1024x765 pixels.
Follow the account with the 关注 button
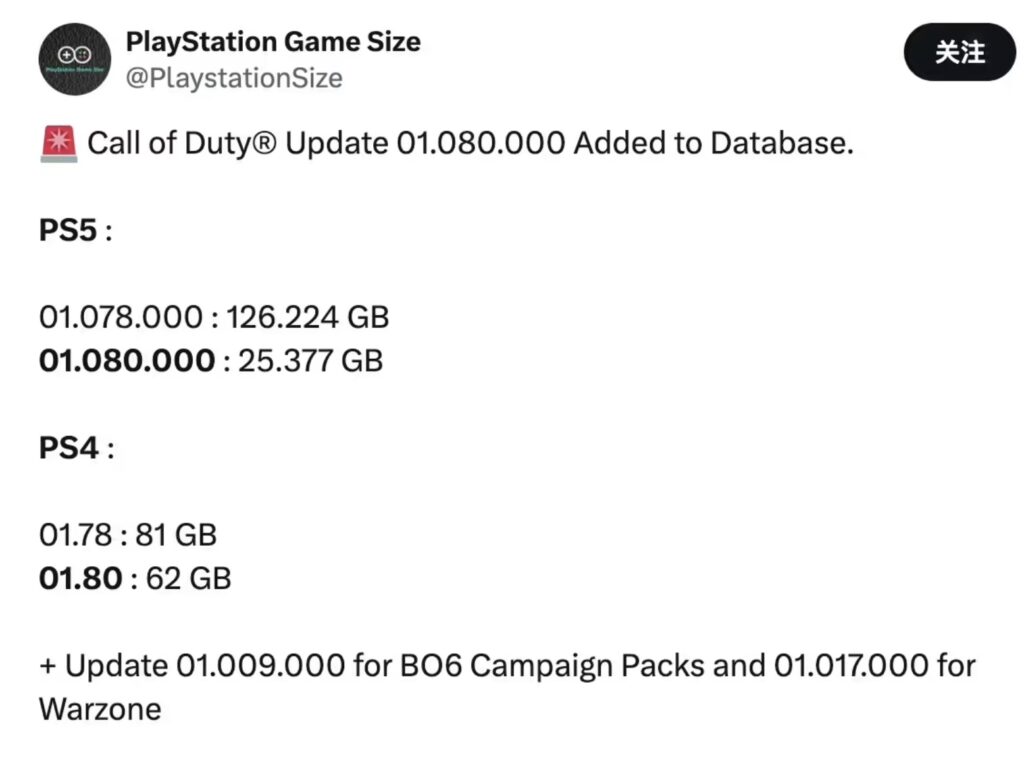959,52
